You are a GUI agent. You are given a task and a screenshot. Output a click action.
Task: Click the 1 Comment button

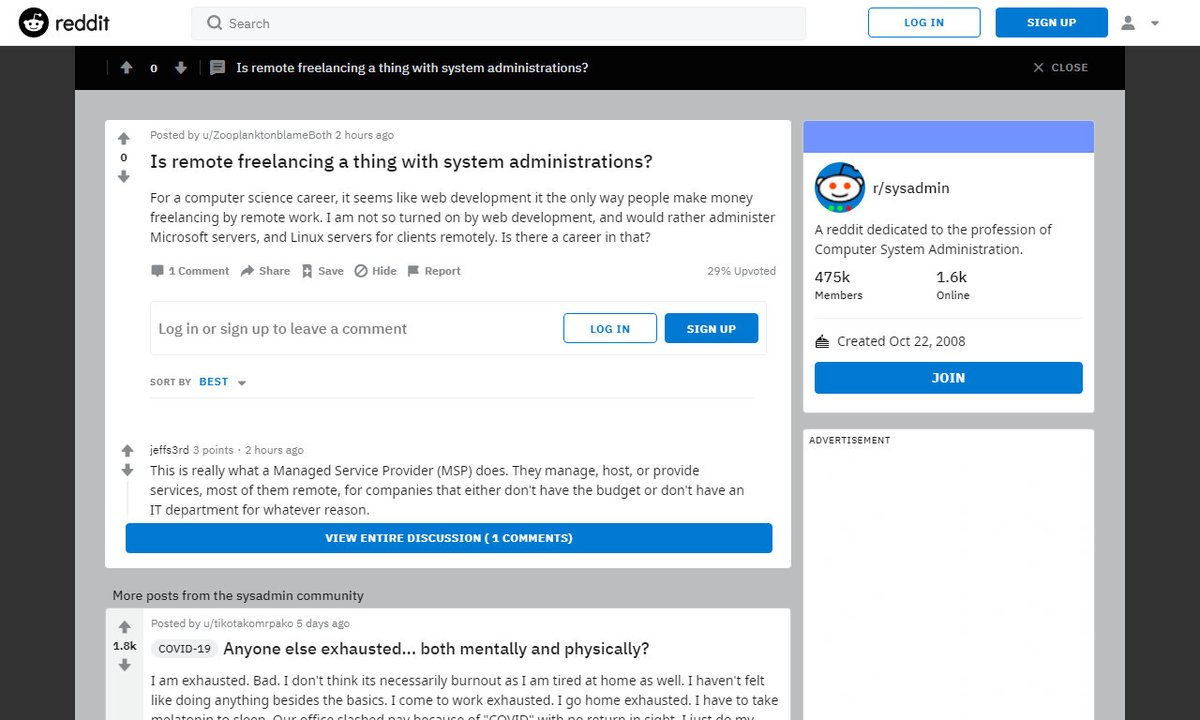click(190, 271)
